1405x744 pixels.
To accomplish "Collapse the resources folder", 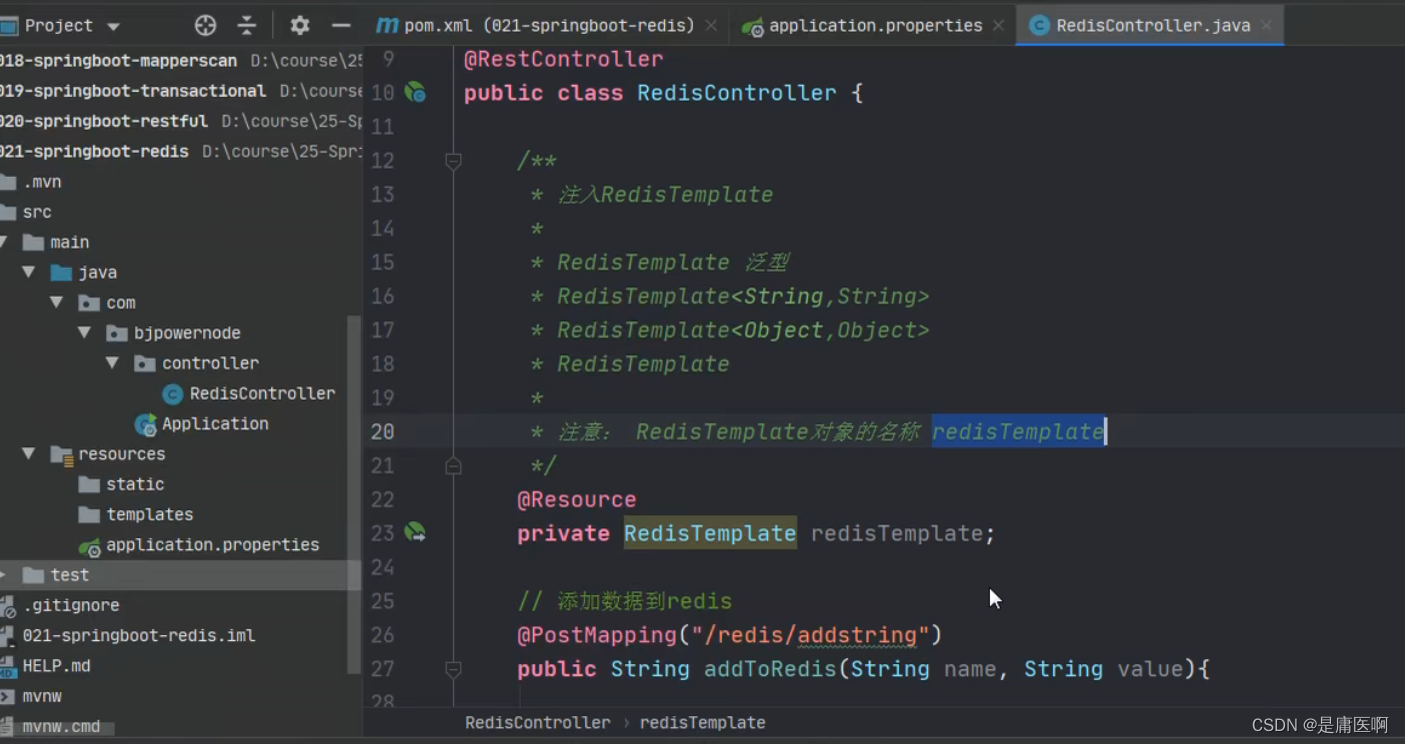I will tap(29, 453).
